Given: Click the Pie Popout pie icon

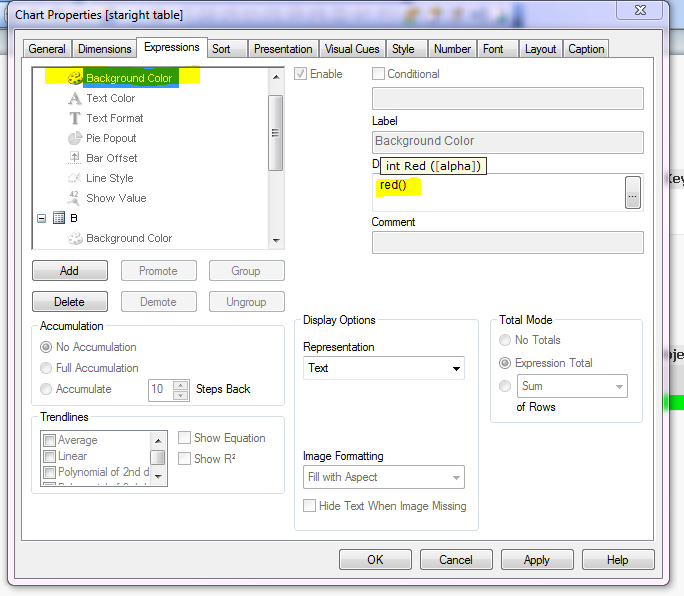Looking at the screenshot, I should click(75, 138).
